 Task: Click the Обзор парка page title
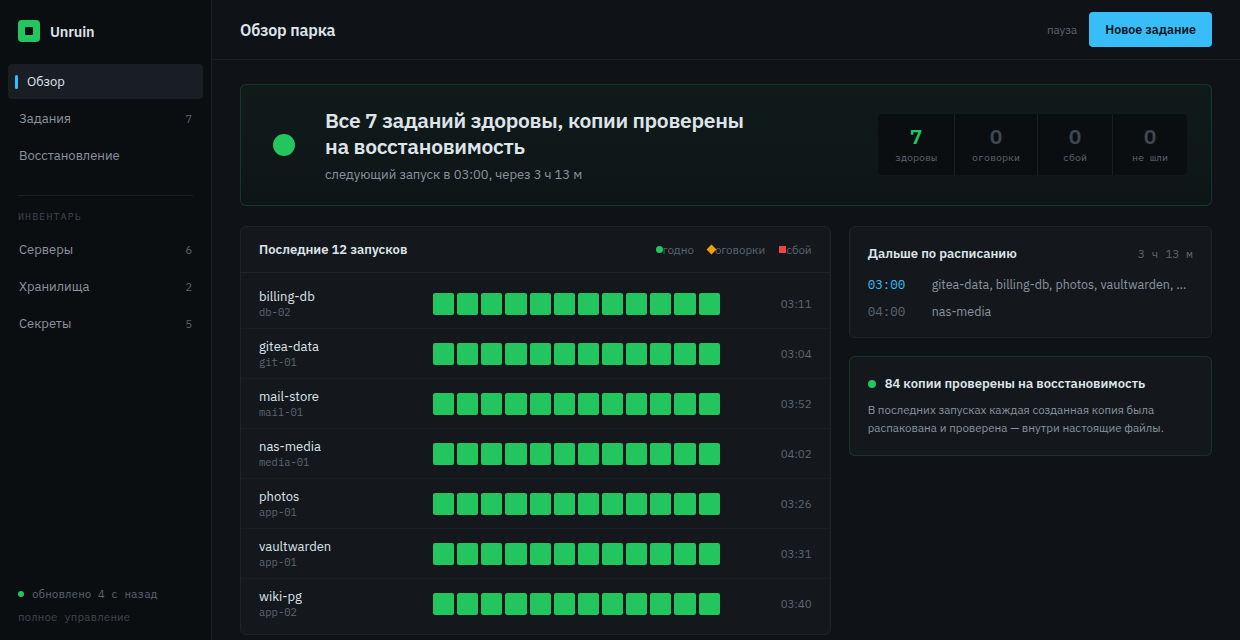pyautogui.click(x=287, y=30)
